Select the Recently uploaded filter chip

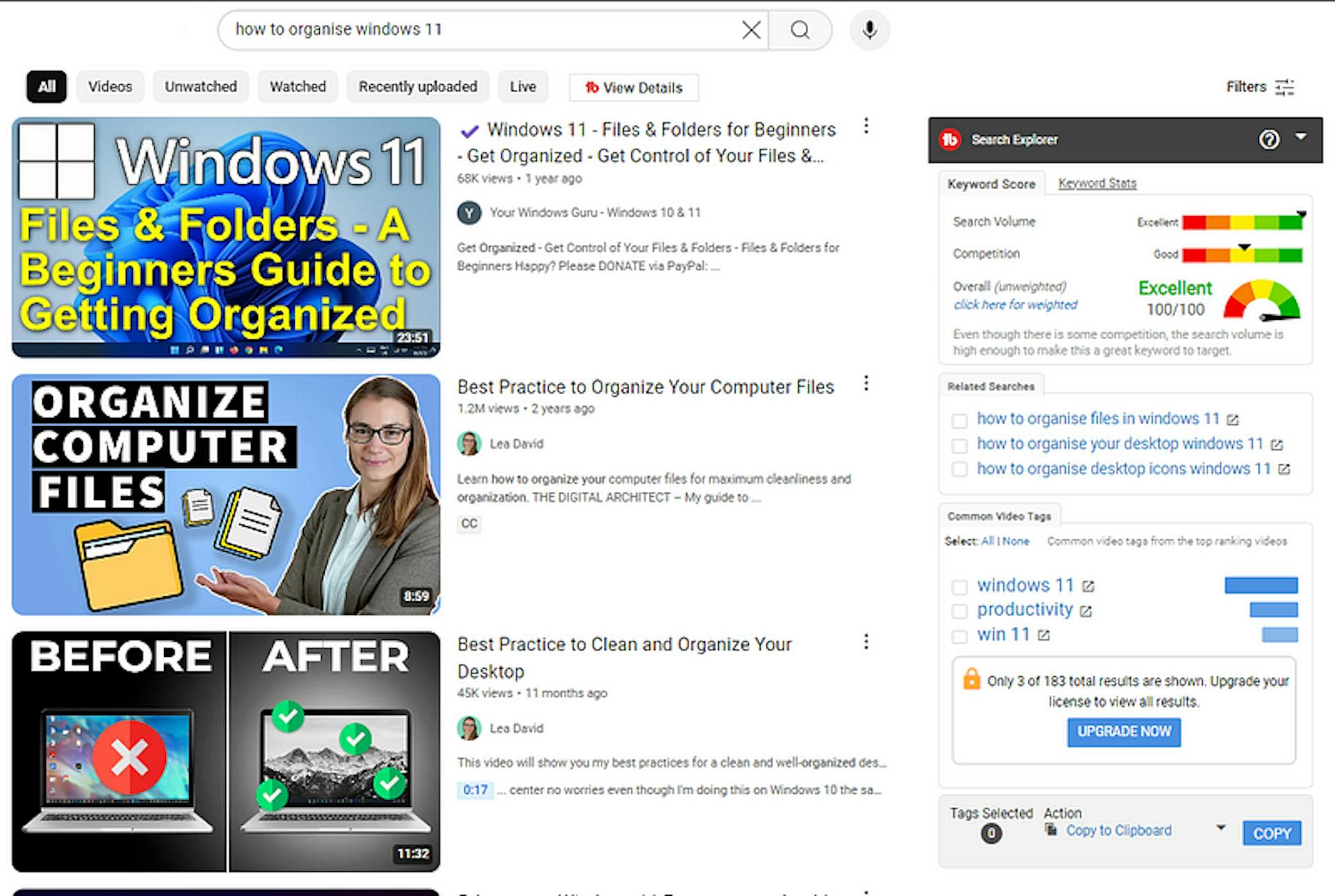point(418,87)
